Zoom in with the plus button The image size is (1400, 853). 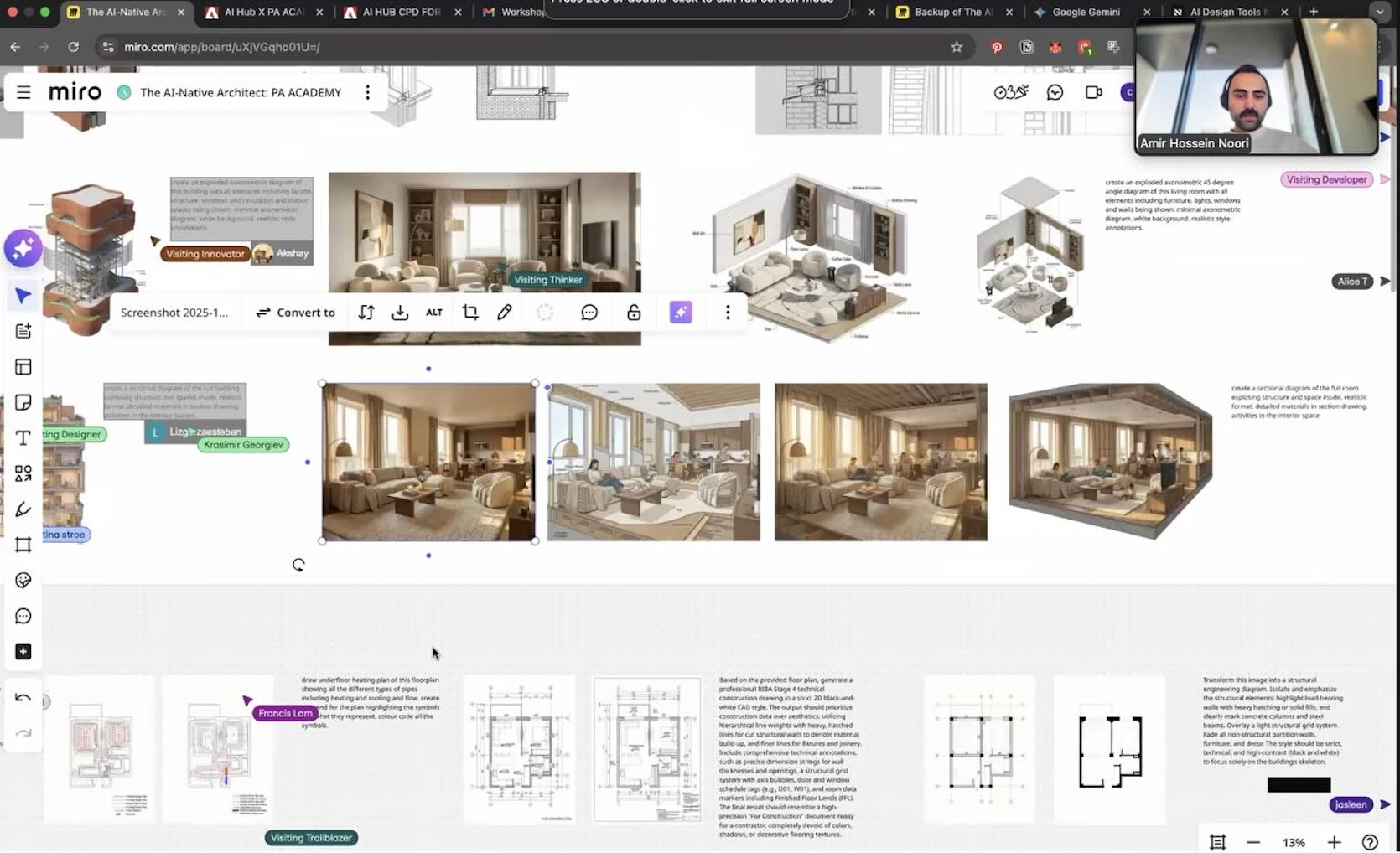click(x=1334, y=842)
